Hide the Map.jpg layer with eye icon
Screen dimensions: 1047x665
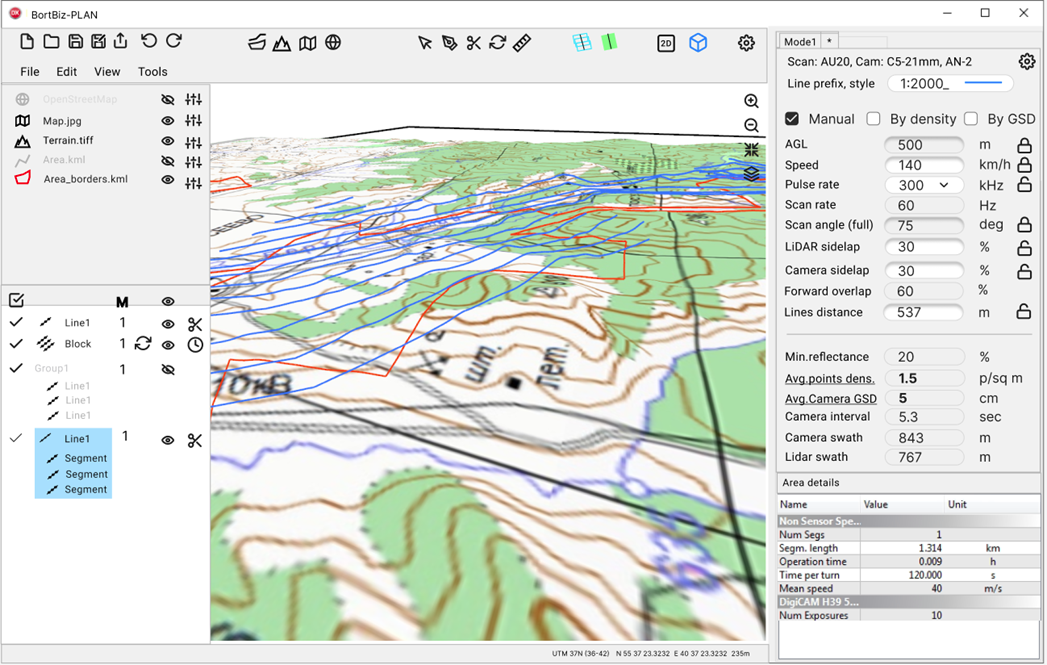point(168,121)
